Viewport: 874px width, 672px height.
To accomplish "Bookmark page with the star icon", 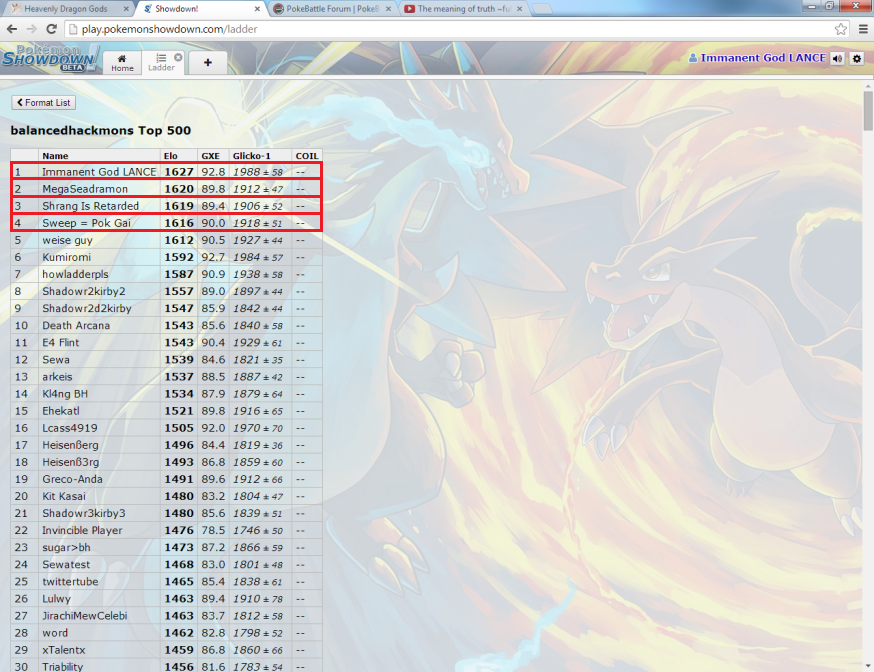I will 841,29.
